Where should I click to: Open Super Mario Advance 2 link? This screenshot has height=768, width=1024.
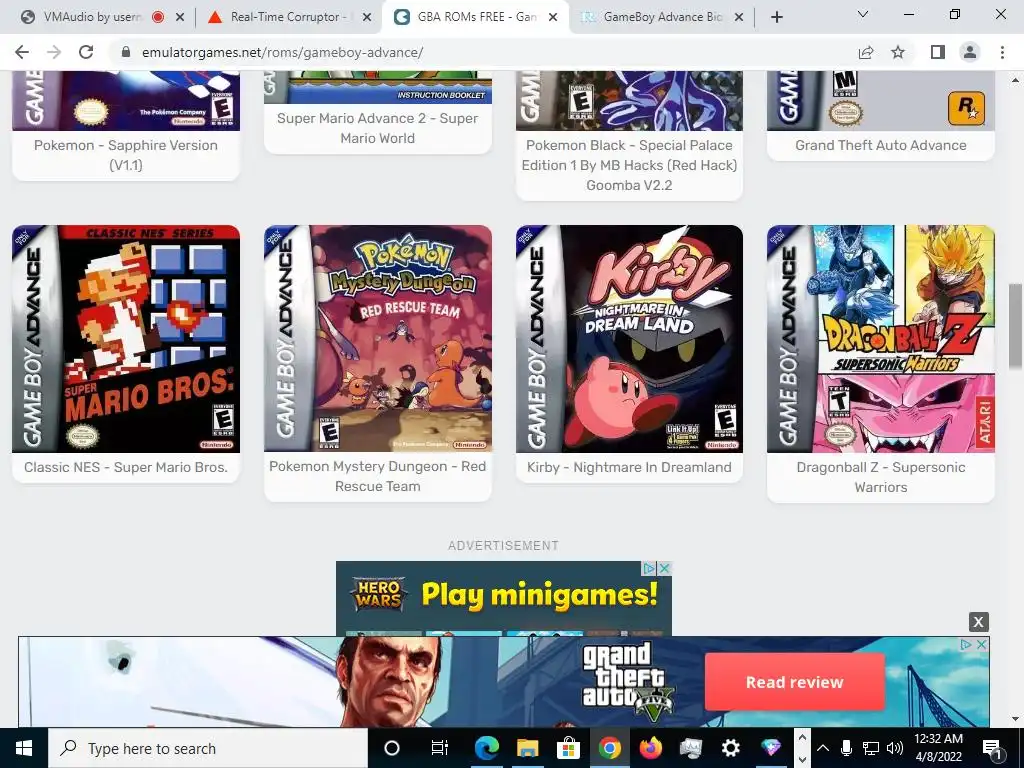pyautogui.click(x=377, y=128)
